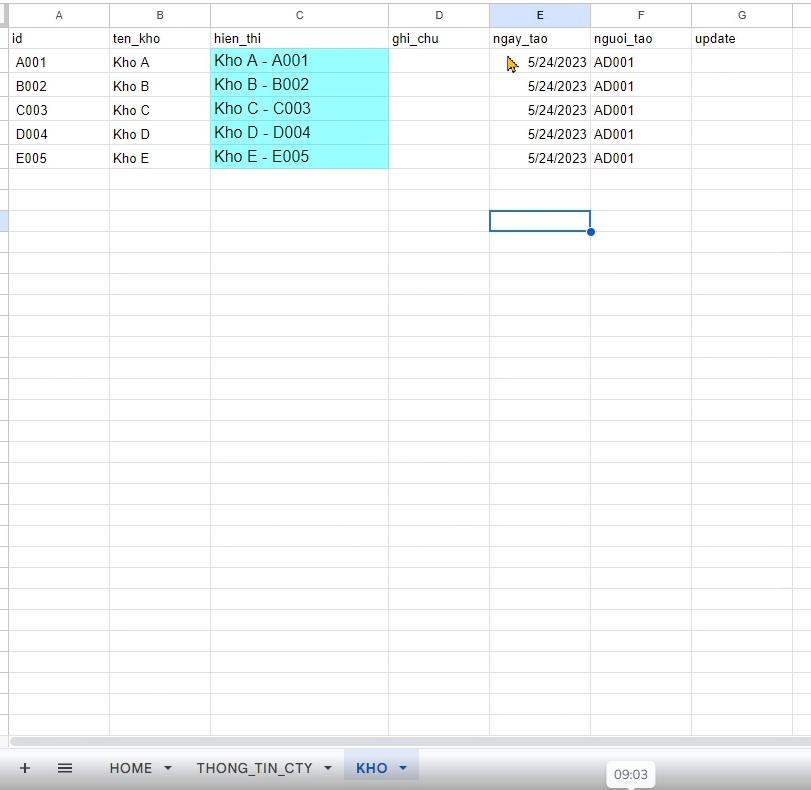Click the 'hien_thi' header cell
The width and height of the screenshot is (811, 790).
pos(299,38)
